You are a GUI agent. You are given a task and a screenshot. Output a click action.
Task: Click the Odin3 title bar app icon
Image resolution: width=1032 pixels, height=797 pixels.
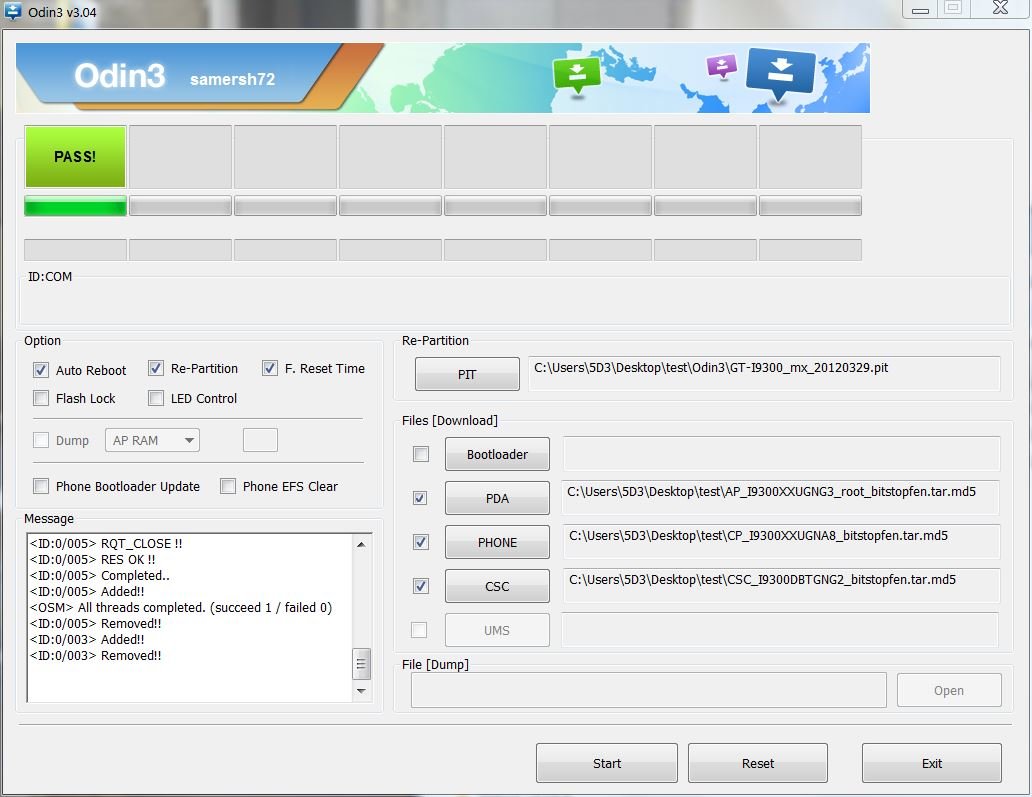pos(13,11)
